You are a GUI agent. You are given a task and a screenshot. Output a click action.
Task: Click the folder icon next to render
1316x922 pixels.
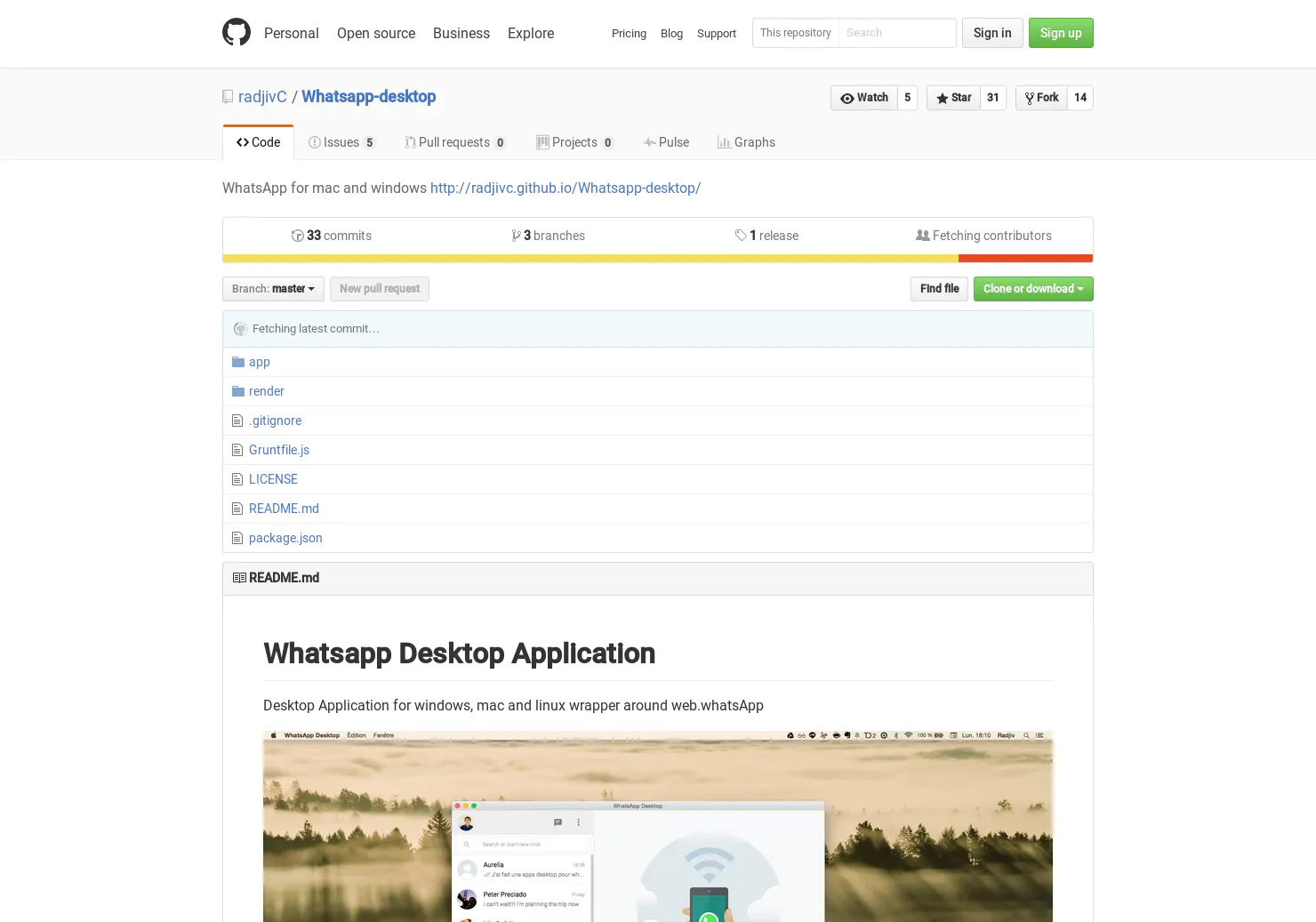point(237,391)
